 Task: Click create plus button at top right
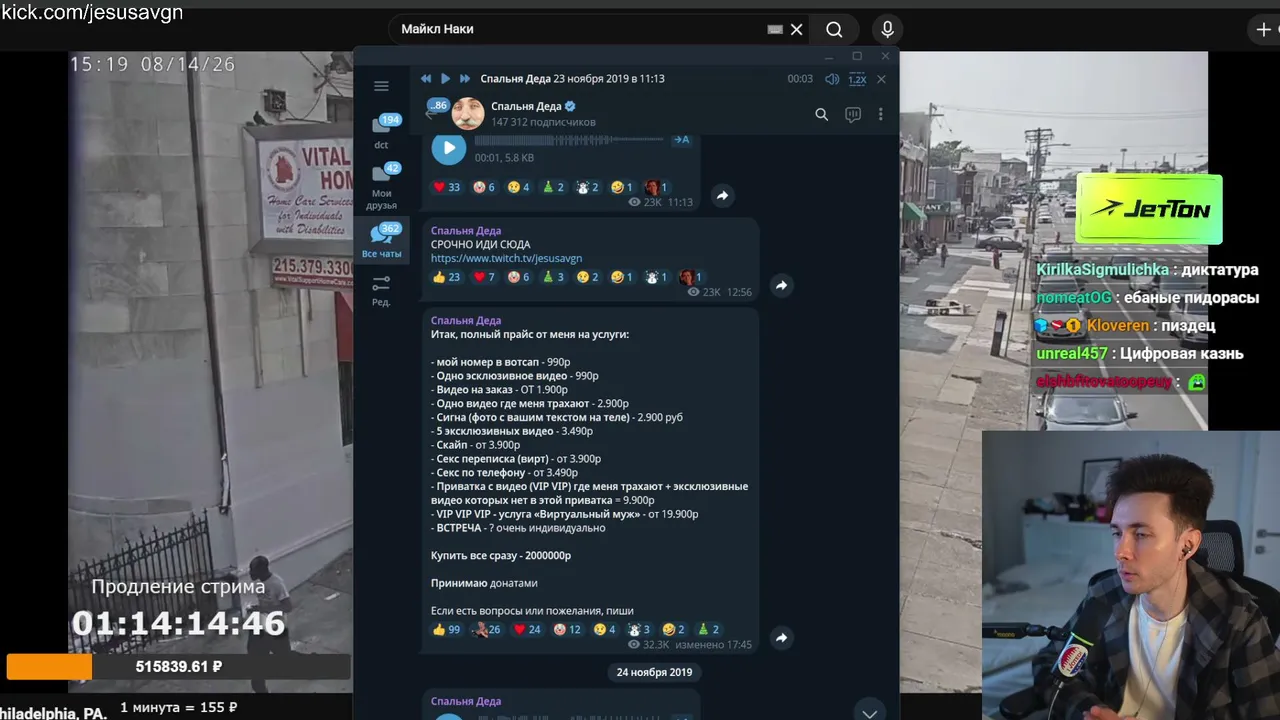[1265, 29]
